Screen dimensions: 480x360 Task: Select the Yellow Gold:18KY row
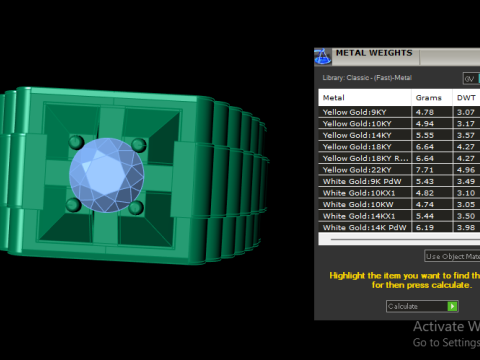(399, 147)
